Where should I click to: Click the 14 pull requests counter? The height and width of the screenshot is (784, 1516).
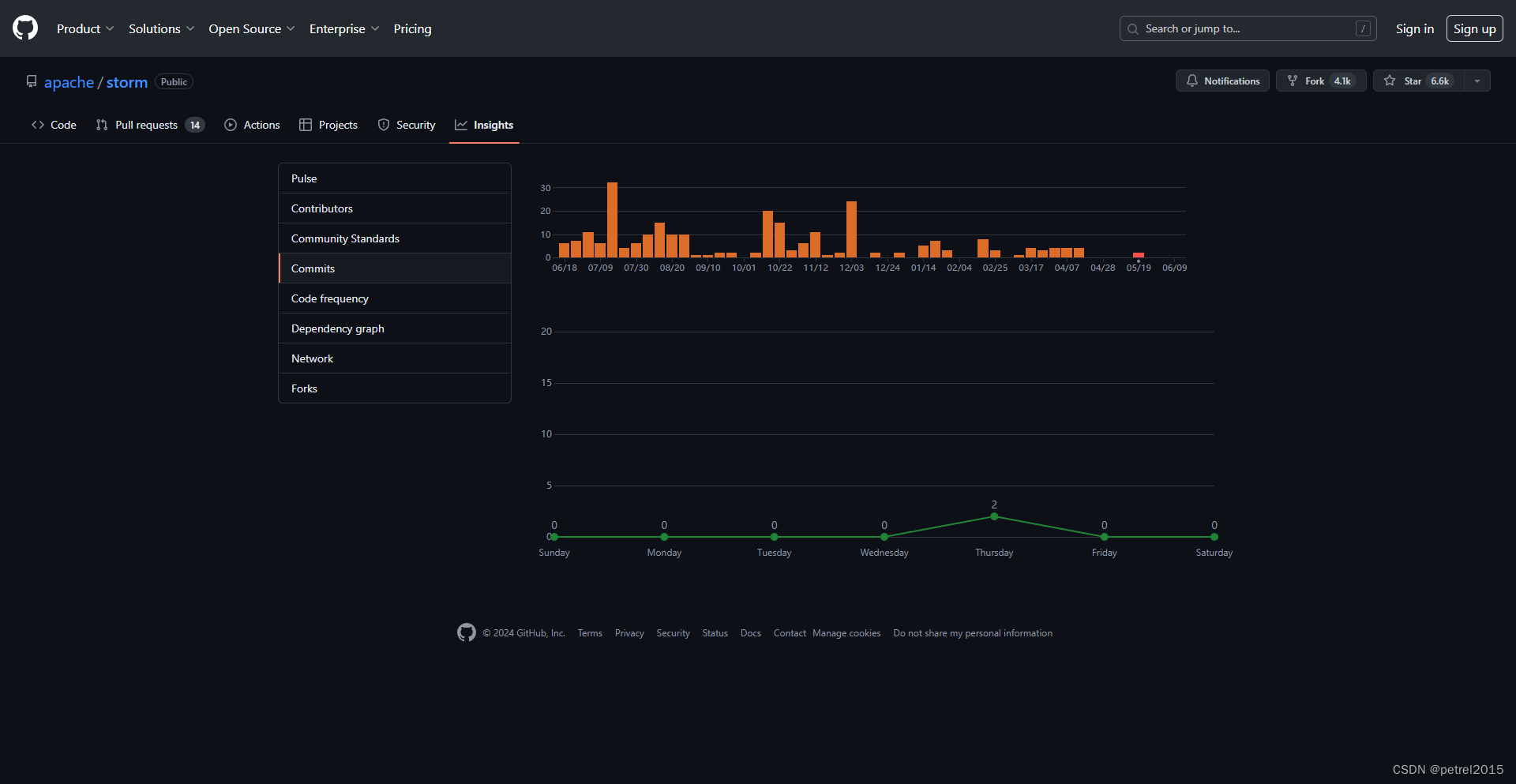point(195,125)
